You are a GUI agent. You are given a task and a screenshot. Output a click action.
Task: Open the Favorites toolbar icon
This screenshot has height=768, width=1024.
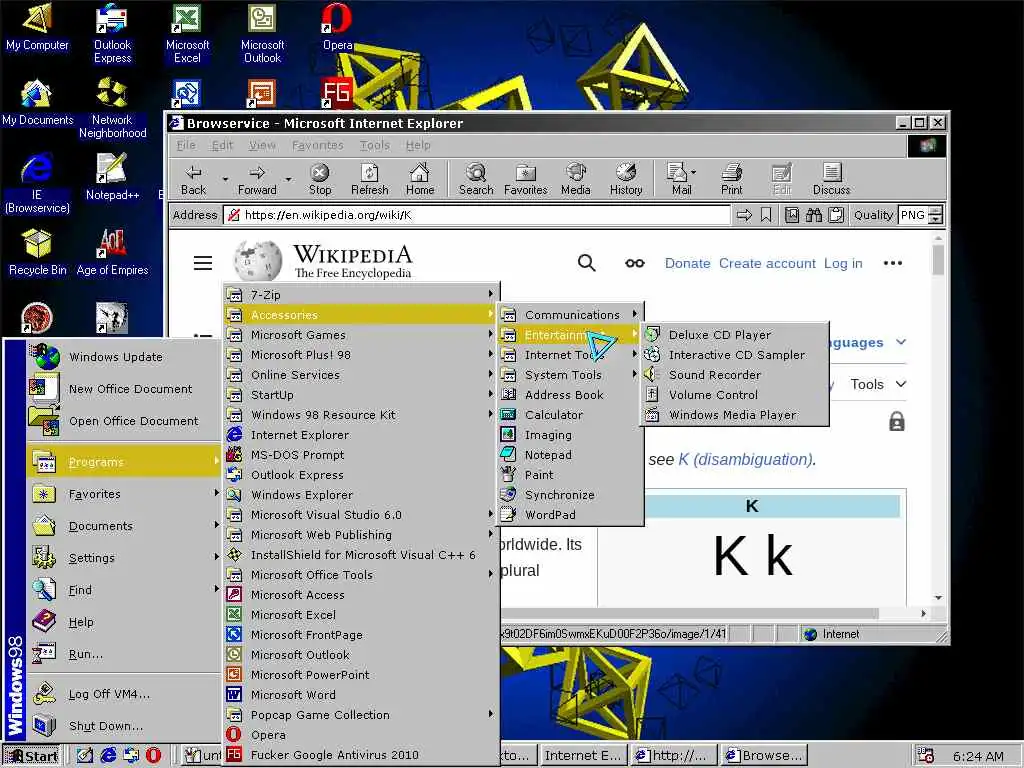tap(526, 180)
